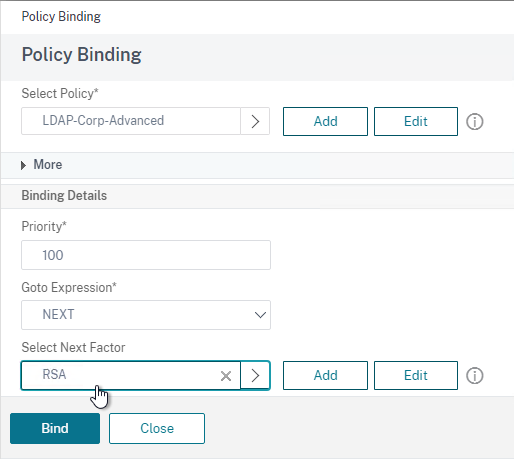Image resolution: width=514 pixels, height=459 pixels.
Task: Expand the More section triangle
Action: pyautogui.click(x=23, y=165)
